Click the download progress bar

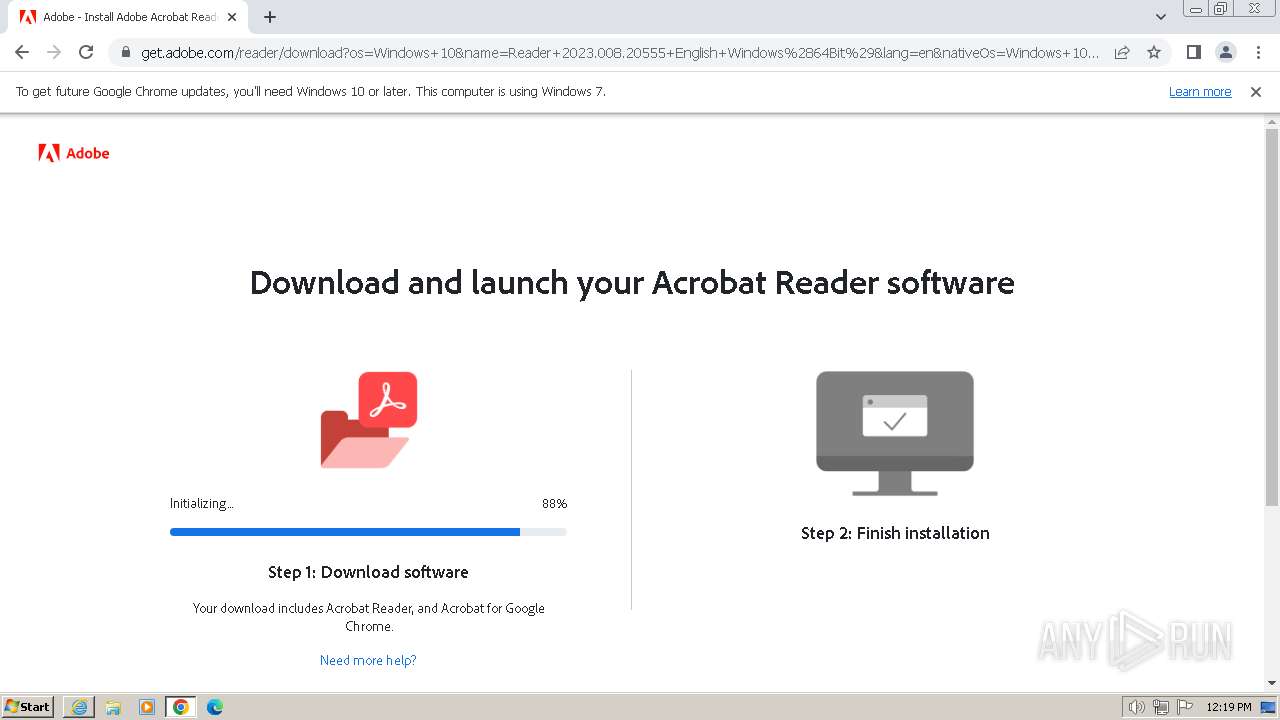368,532
